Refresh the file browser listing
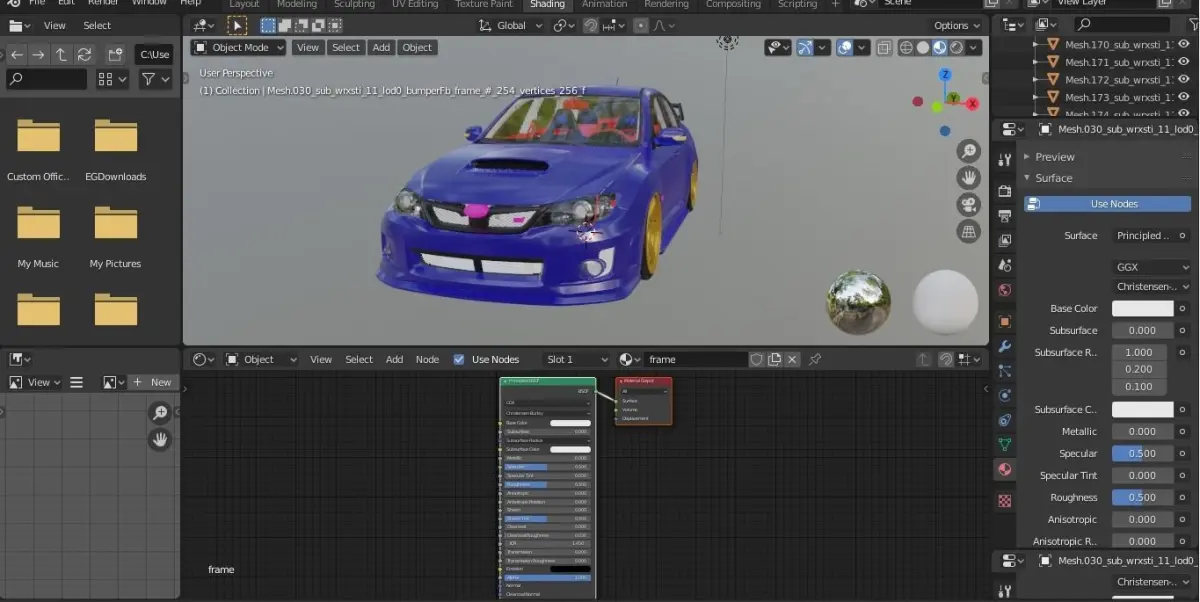The width and height of the screenshot is (1200, 602). [85, 54]
